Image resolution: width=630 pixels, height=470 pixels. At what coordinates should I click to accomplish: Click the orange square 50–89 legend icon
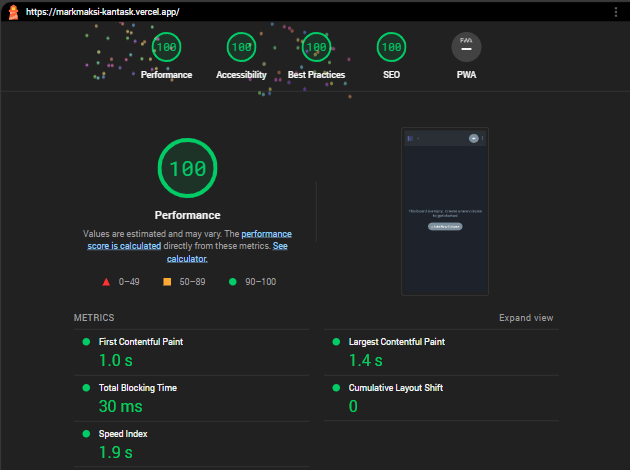coord(167,282)
